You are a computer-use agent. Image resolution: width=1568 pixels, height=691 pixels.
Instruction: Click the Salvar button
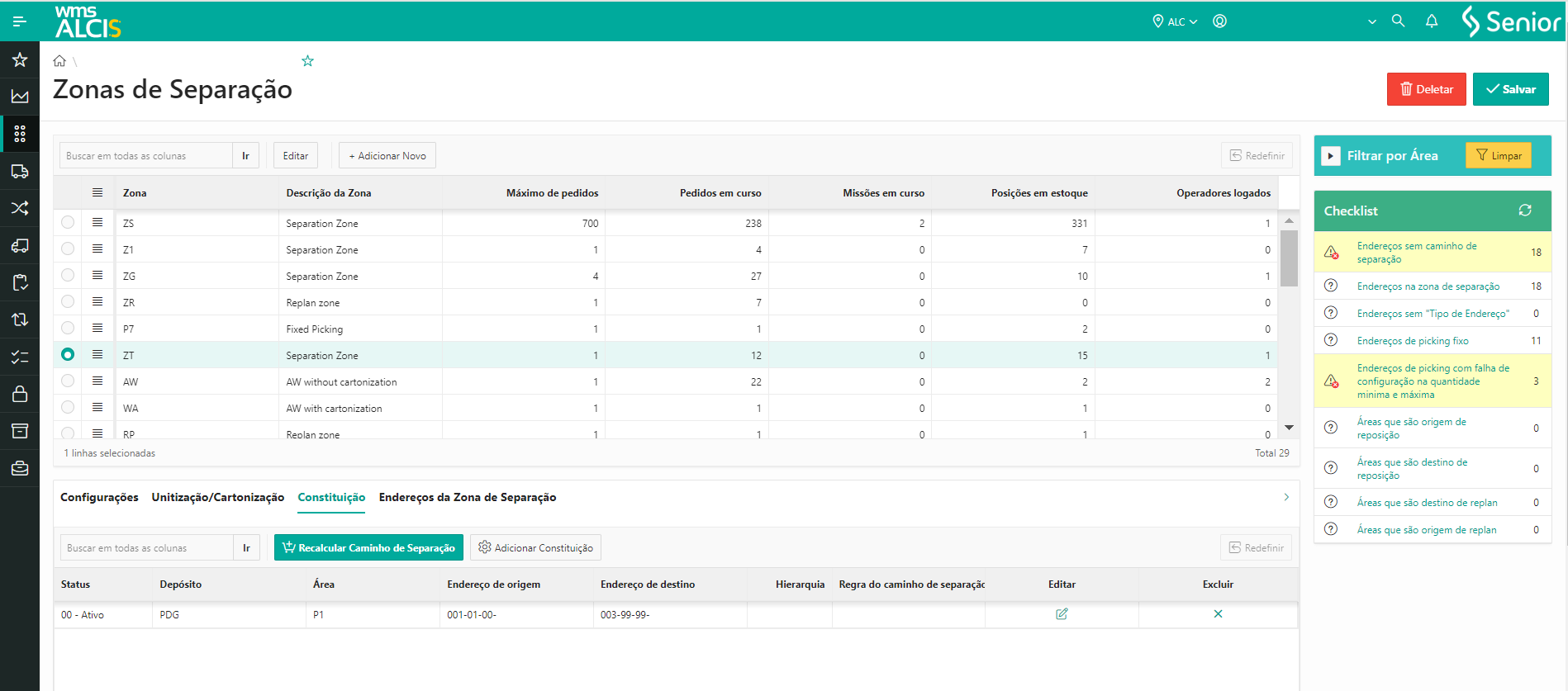[1510, 89]
